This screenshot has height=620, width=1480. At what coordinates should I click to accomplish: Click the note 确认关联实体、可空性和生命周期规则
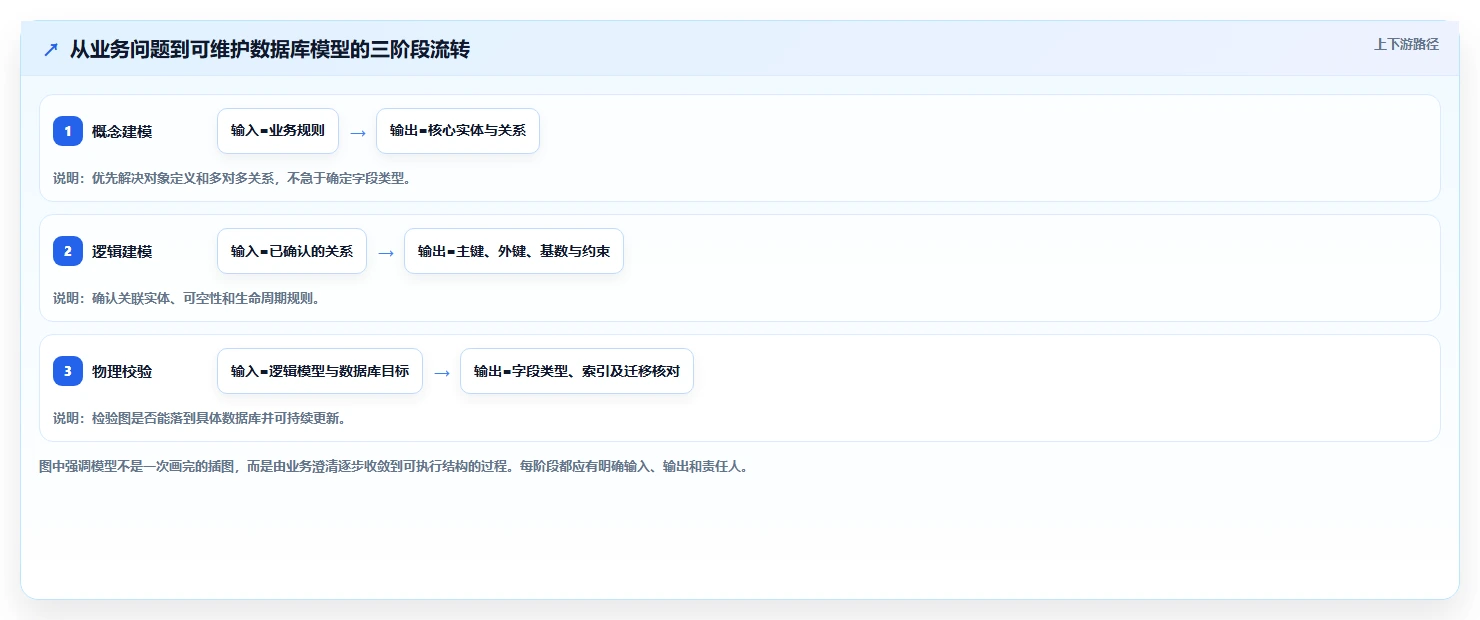(186, 299)
